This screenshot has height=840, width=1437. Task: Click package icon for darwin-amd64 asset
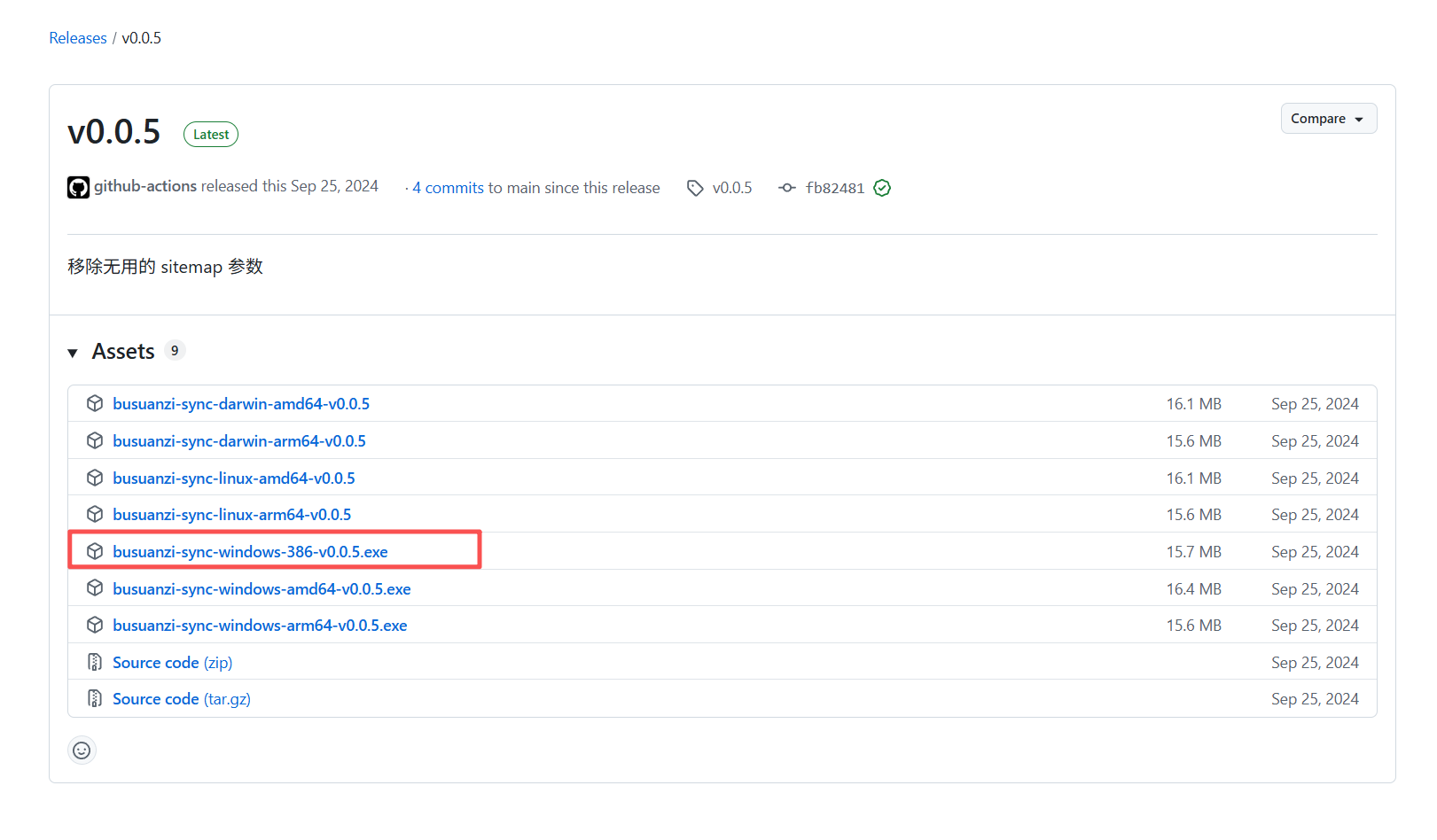[x=95, y=404]
